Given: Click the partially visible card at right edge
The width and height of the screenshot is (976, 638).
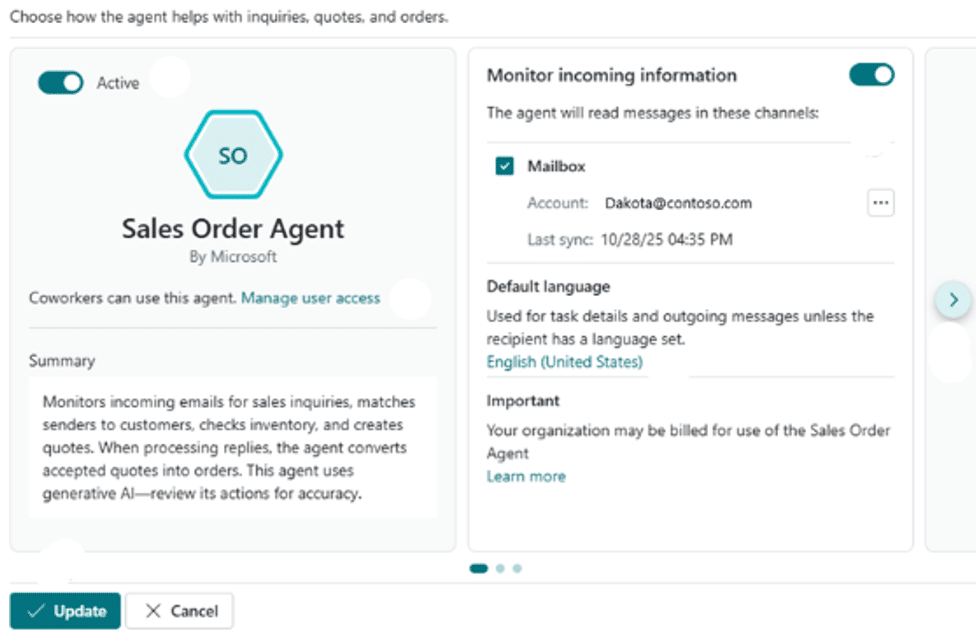Looking at the screenshot, I should pos(950,450).
